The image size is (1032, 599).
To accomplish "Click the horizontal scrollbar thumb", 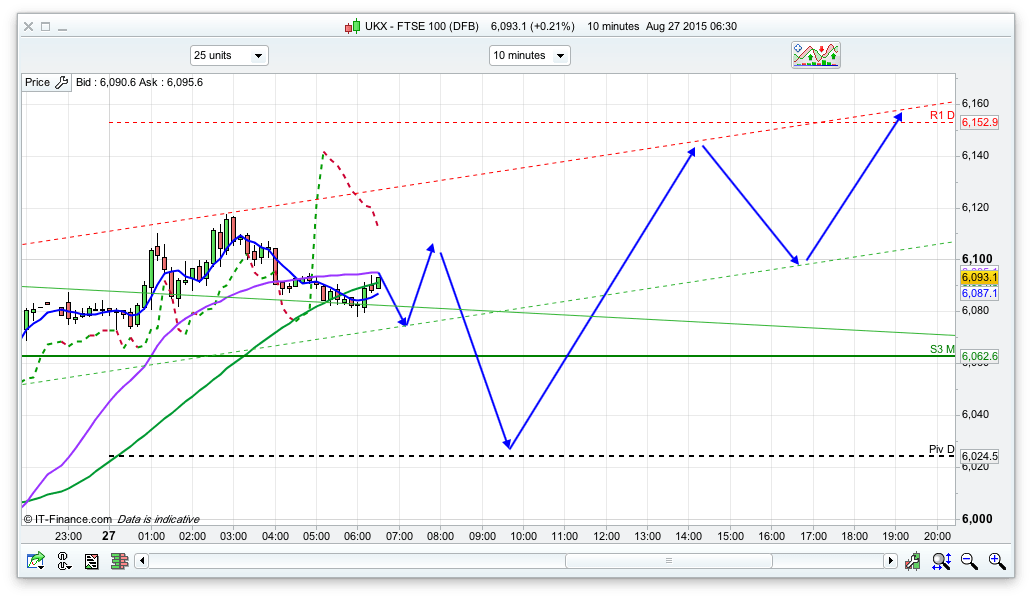I will (x=668, y=562).
